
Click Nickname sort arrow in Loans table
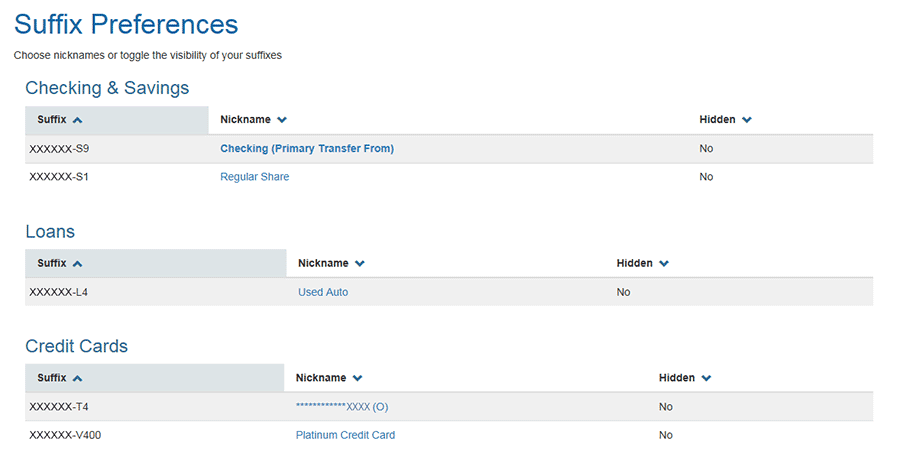(x=360, y=264)
